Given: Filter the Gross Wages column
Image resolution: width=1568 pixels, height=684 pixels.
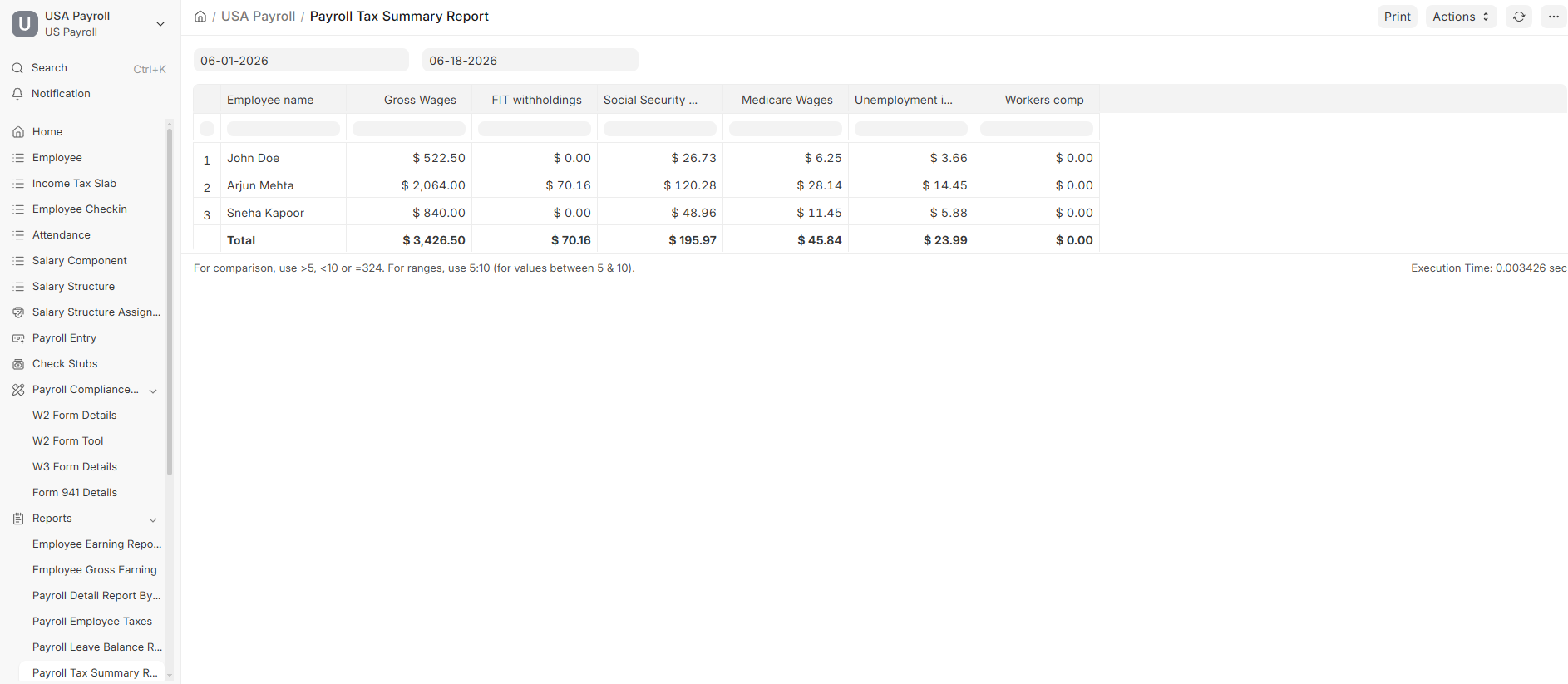Looking at the screenshot, I should pos(409,129).
